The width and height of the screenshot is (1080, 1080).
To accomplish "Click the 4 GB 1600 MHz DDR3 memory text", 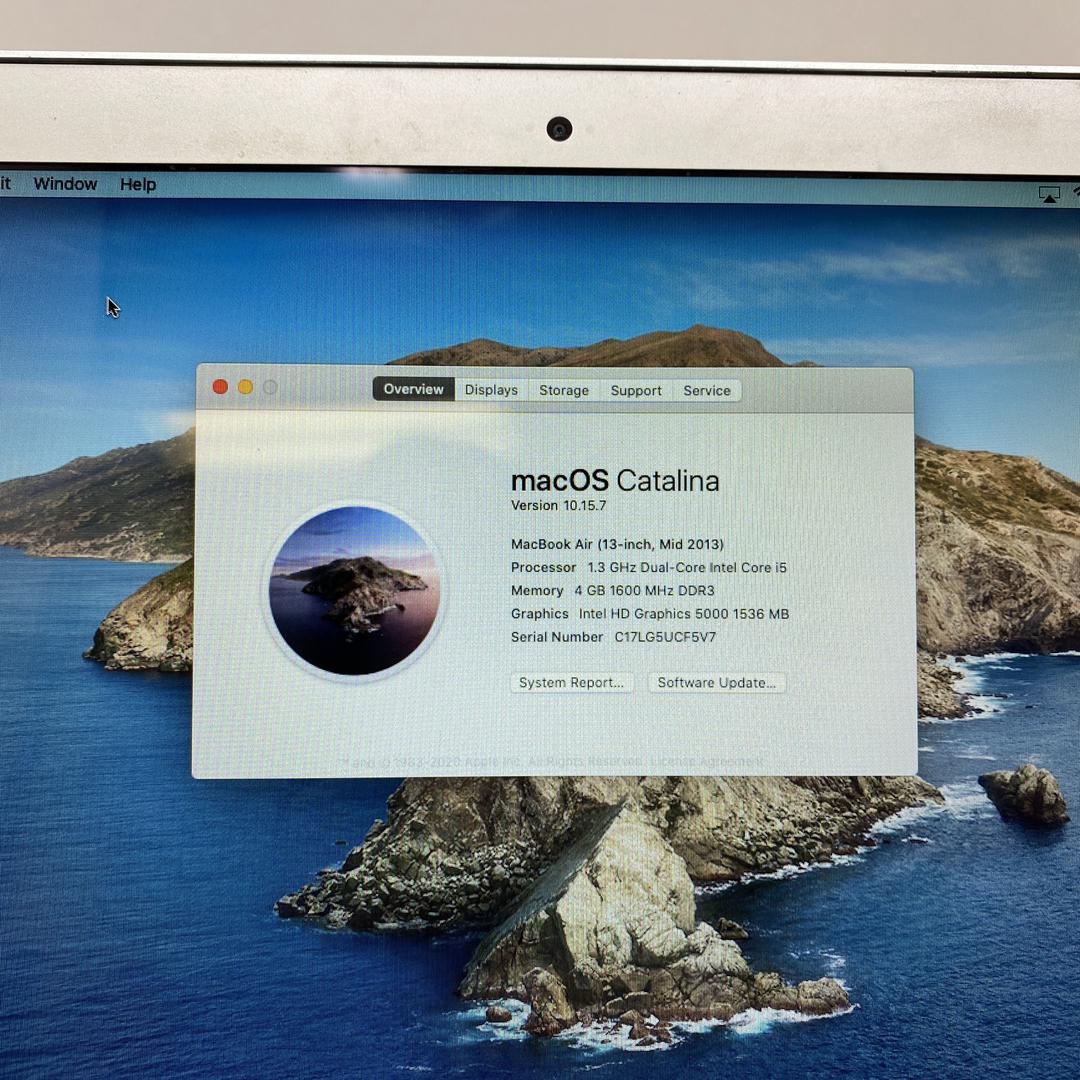I will (x=644, y=591).
